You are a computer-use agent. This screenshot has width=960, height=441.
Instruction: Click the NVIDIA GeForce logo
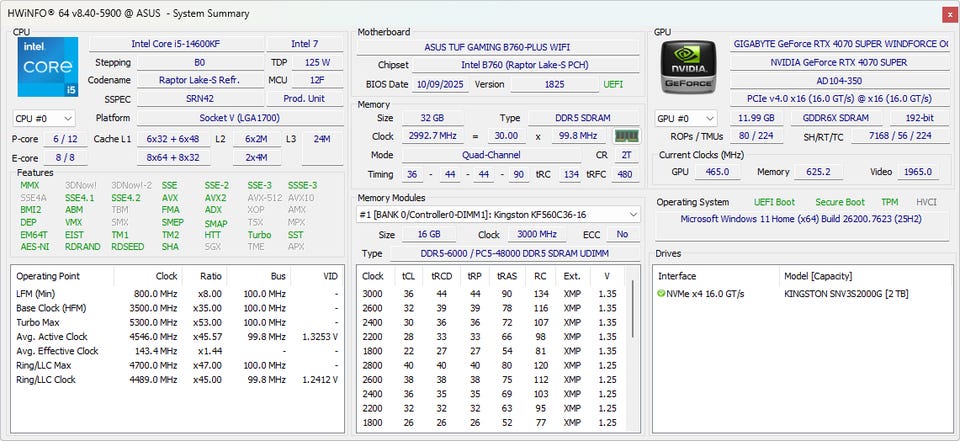pyautogui.click(x=688, y=69)
